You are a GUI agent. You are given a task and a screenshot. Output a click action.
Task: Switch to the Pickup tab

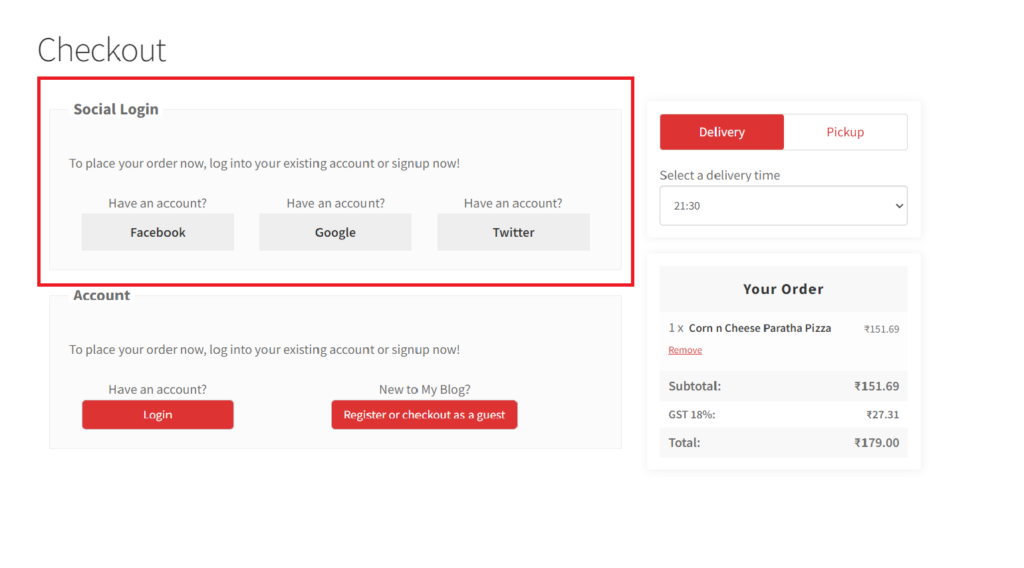(x=845, y=132)
